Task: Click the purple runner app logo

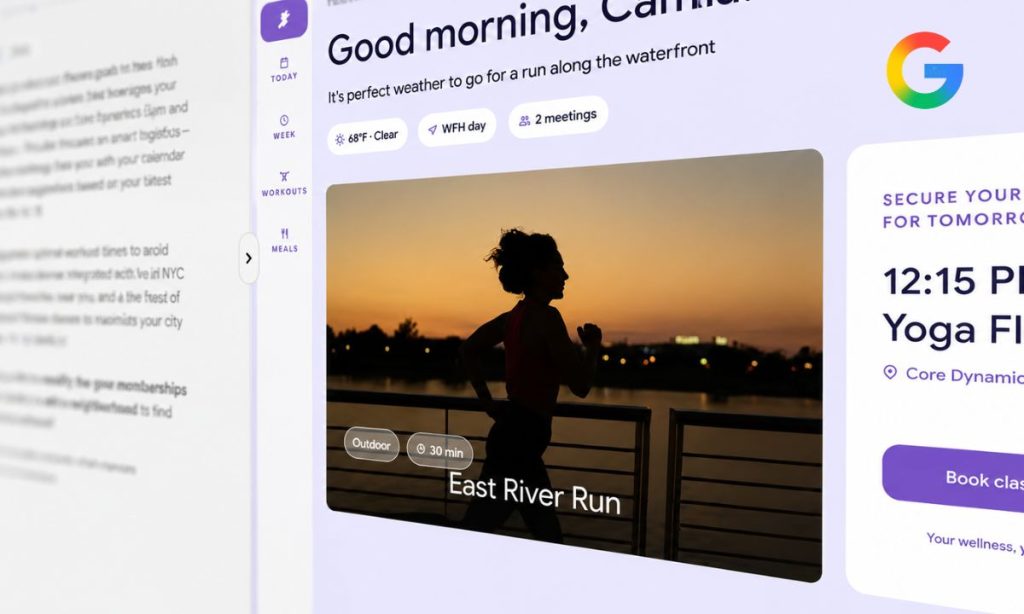Action: 284,20
